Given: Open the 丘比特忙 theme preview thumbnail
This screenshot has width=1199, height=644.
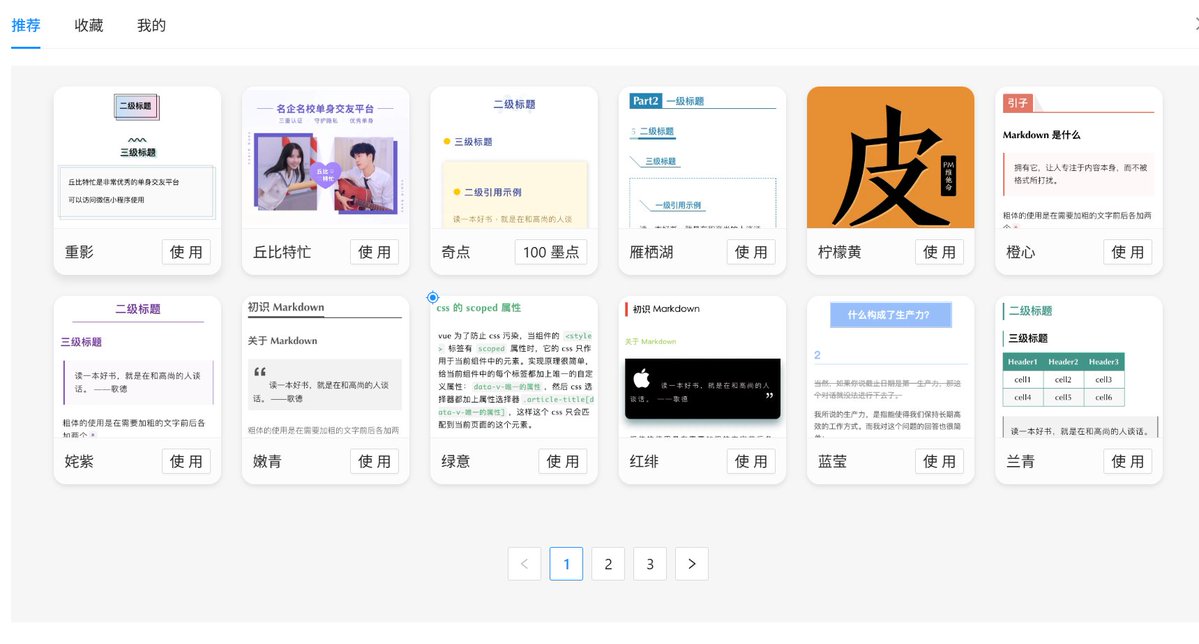Looking at the screenshot, I should coord(324,160).
